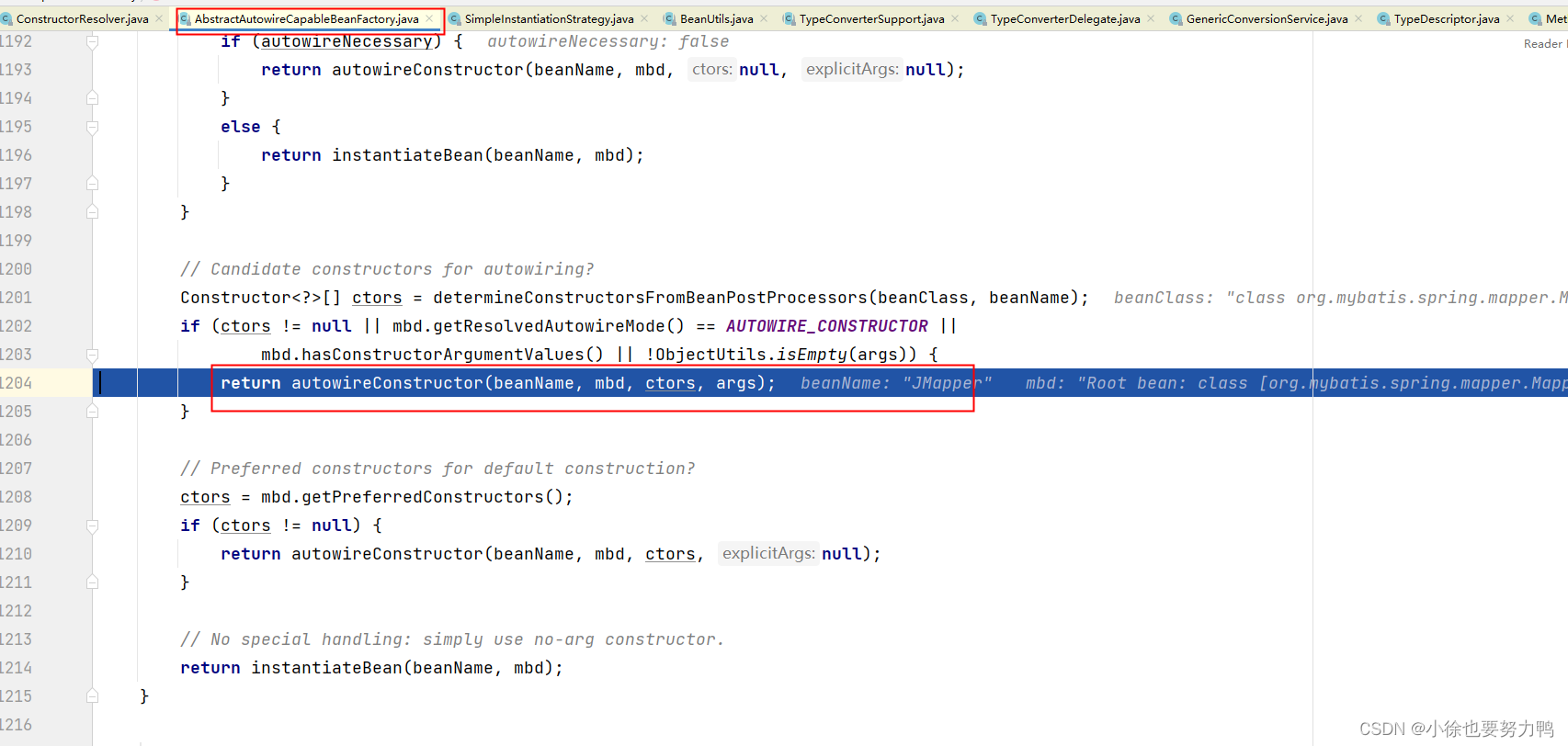The image size is (1568, 746).
Task: Click class icon on TypeConverterDelegate.java tab
Action: 980,18
